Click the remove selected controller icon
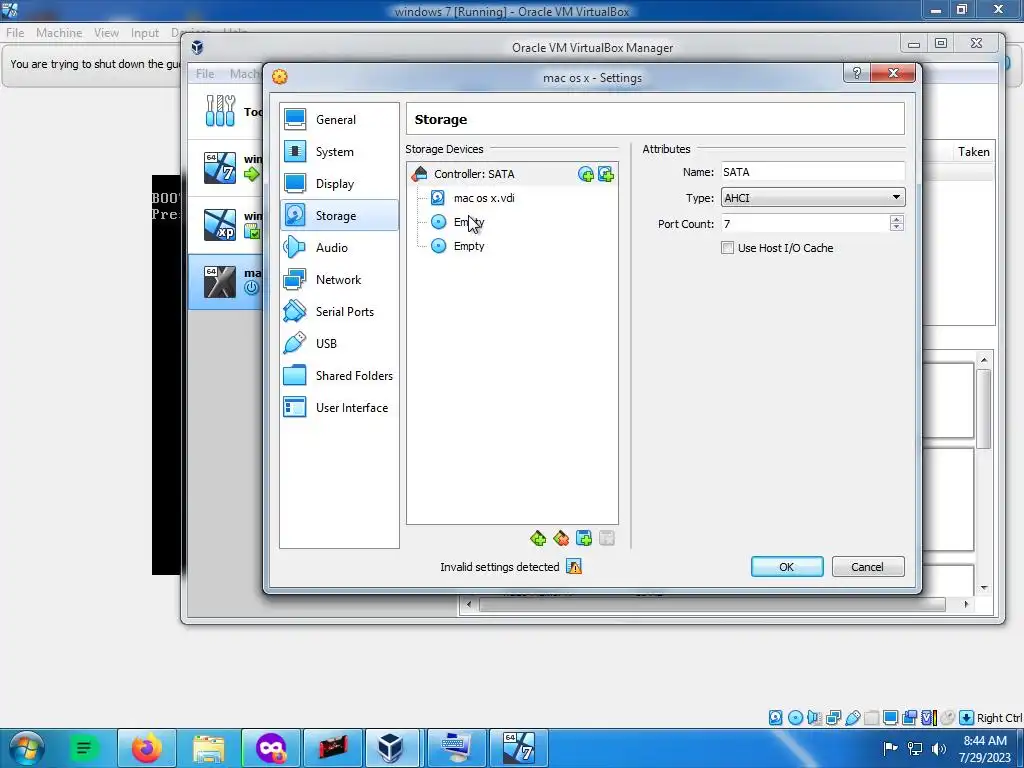The width and height of the screenshot is (1024, 768). (561, 538)
